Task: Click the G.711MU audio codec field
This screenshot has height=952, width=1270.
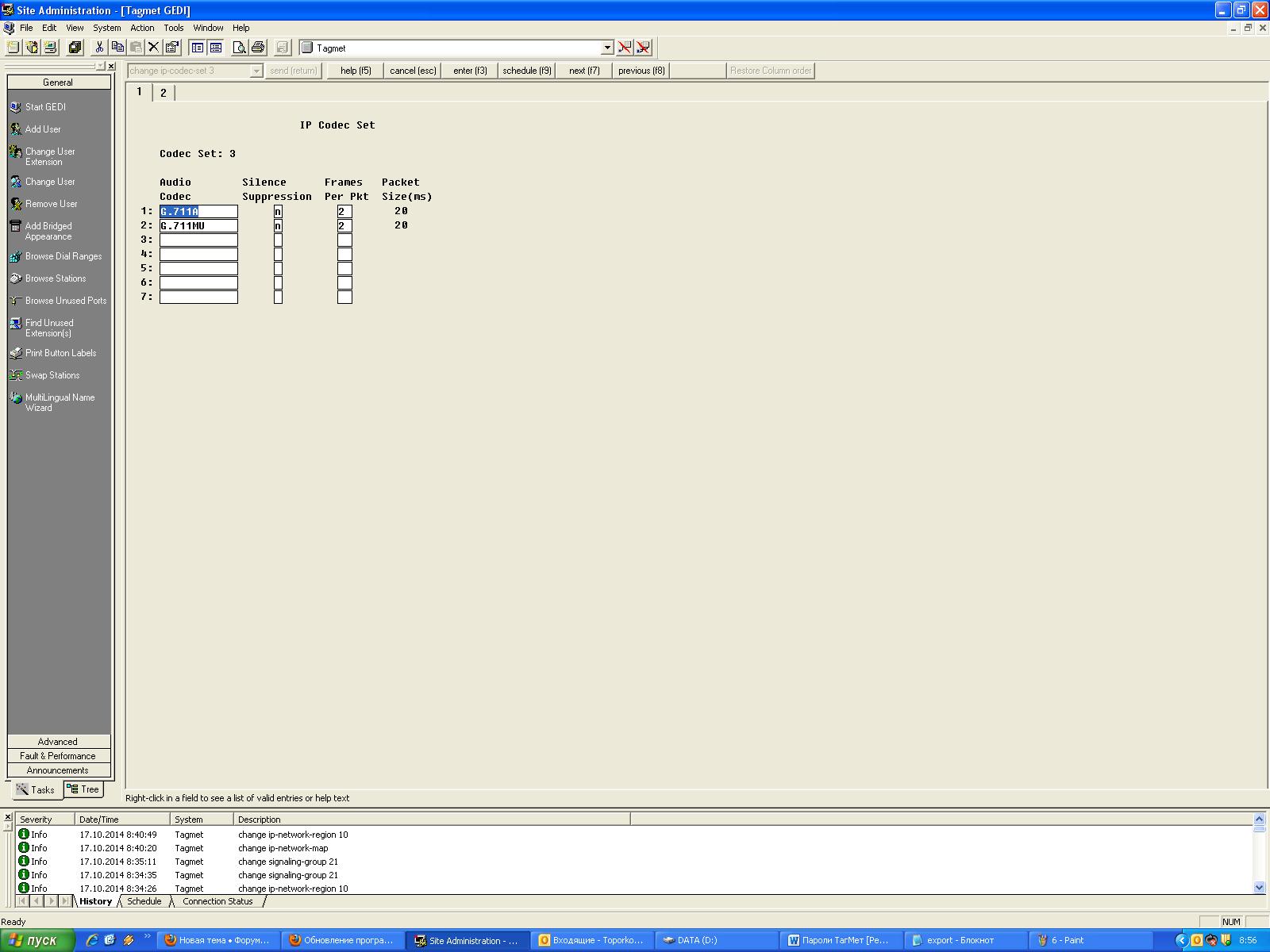Action: [198, 226]
